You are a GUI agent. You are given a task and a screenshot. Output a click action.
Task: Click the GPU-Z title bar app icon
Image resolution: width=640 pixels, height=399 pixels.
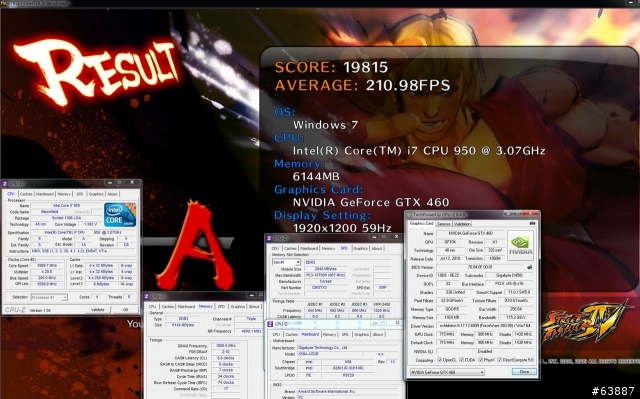point(409,215)
